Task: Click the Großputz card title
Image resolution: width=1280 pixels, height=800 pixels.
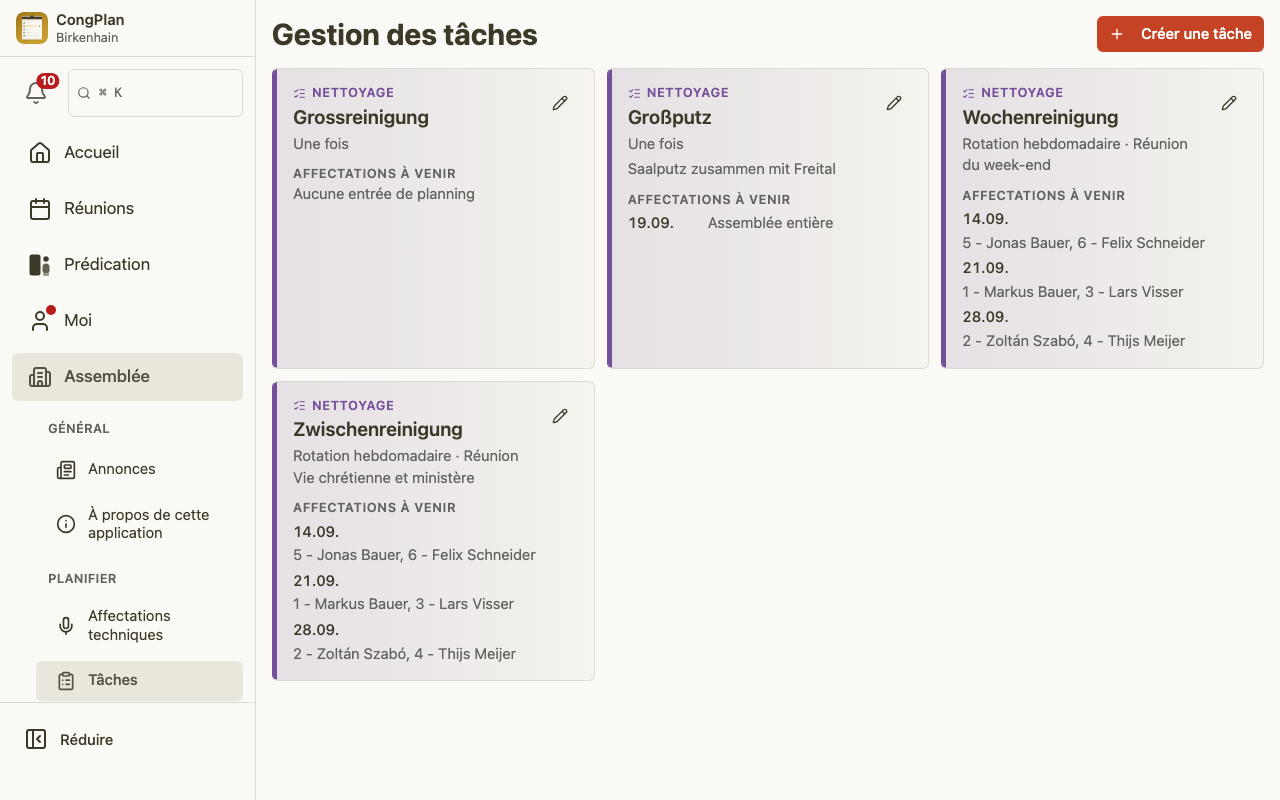Action: 670,117
